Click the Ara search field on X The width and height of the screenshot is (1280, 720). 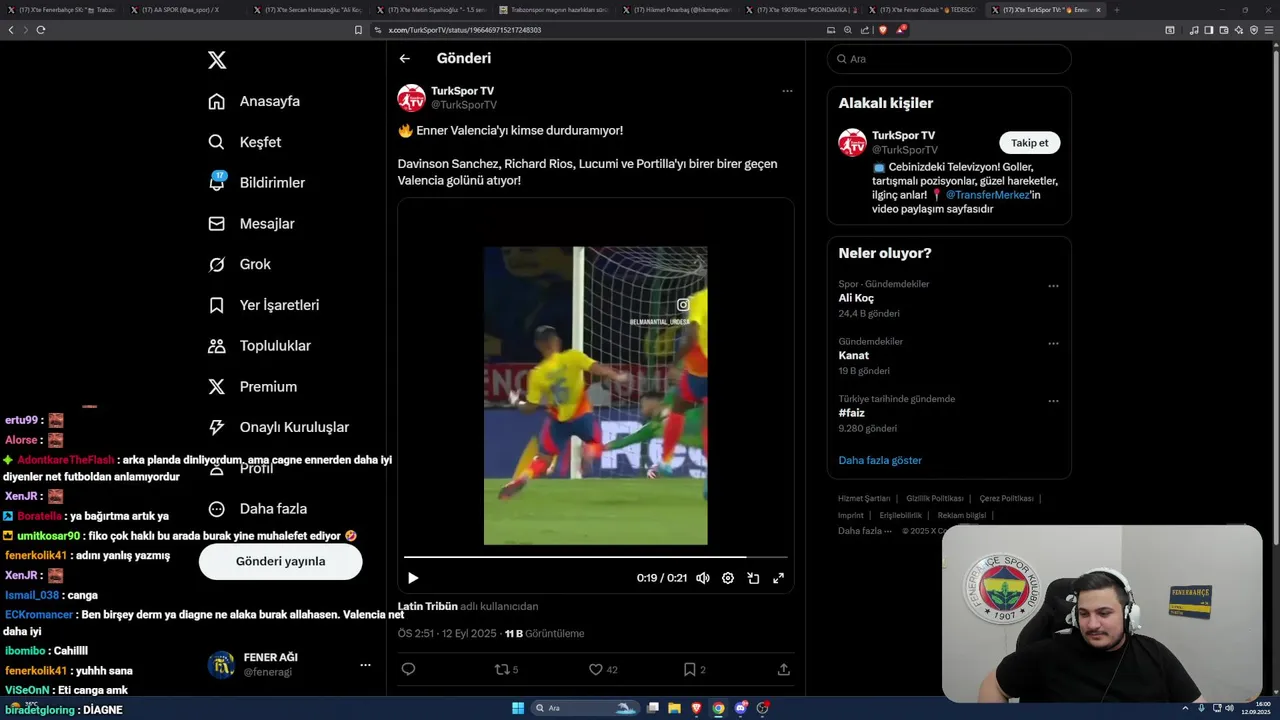(949, 59)
